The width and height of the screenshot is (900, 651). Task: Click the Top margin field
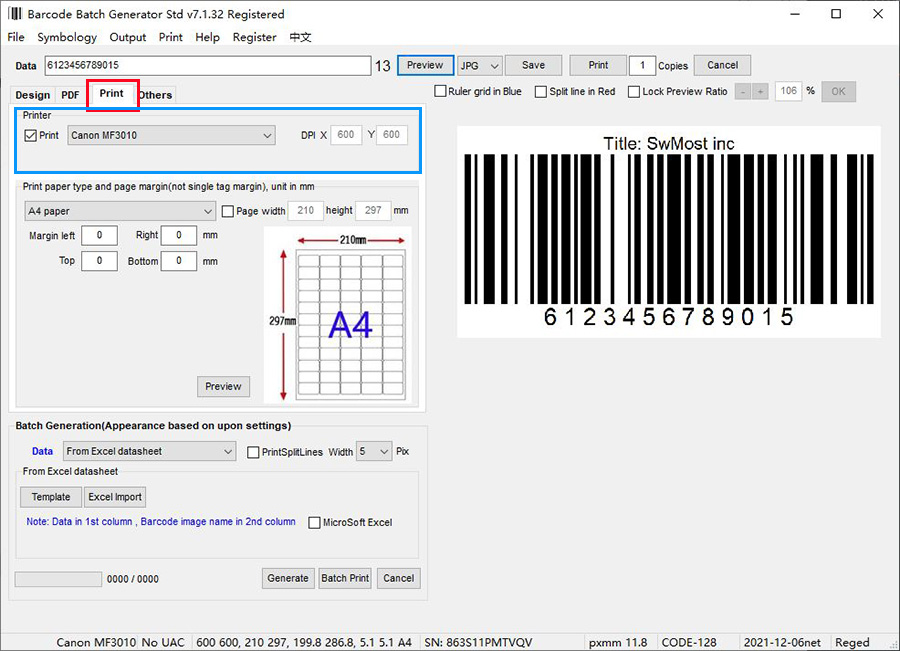(x=99, y=261)
